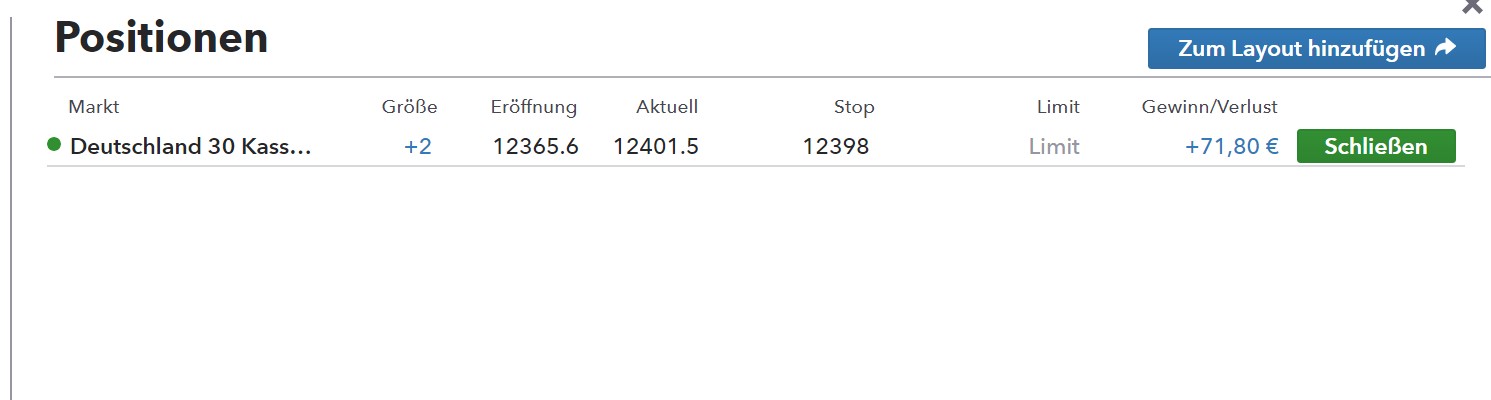Select the Aktuell column header
The image size is (1491, 400).
[666, 107]
